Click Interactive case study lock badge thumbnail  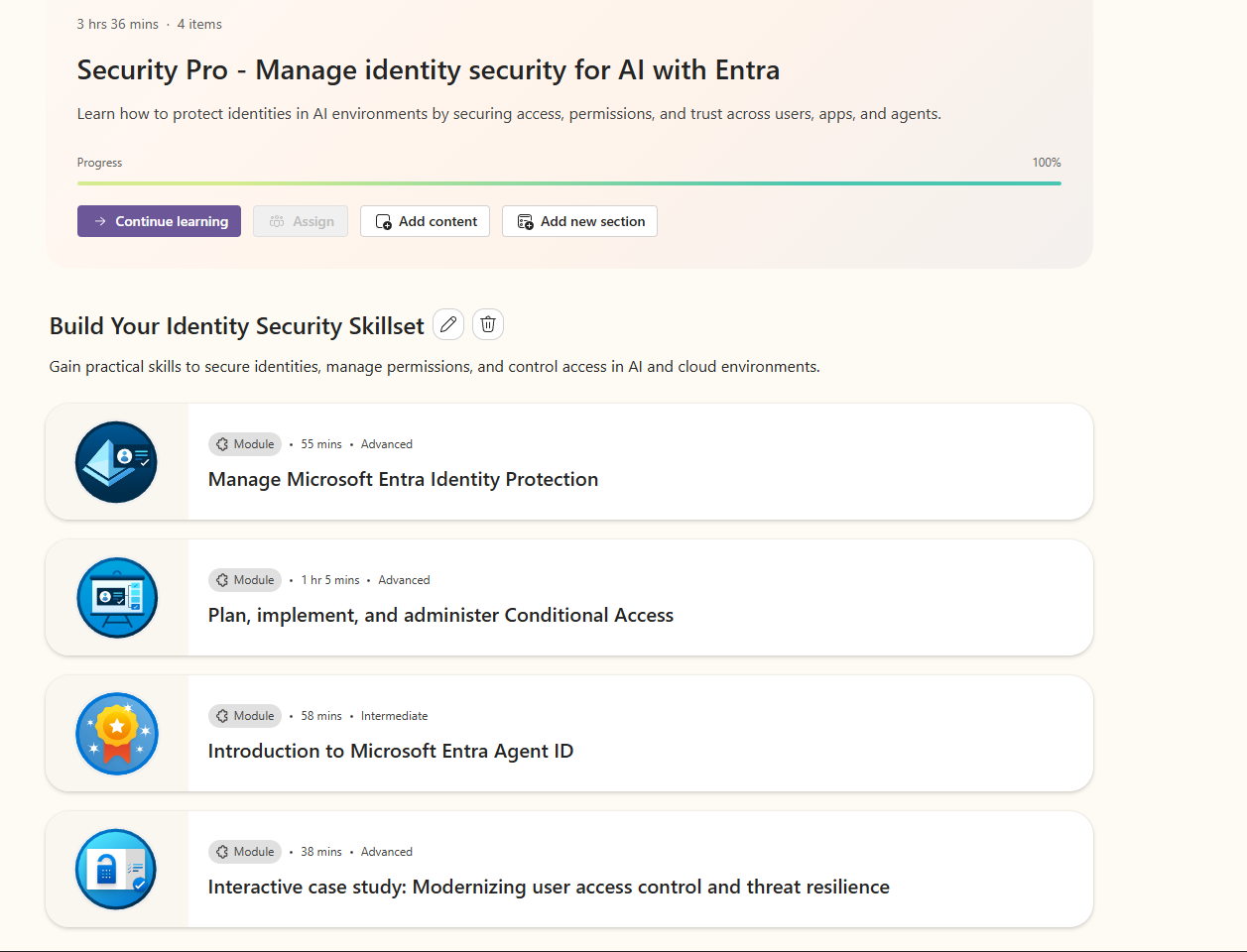click(116, 870)
